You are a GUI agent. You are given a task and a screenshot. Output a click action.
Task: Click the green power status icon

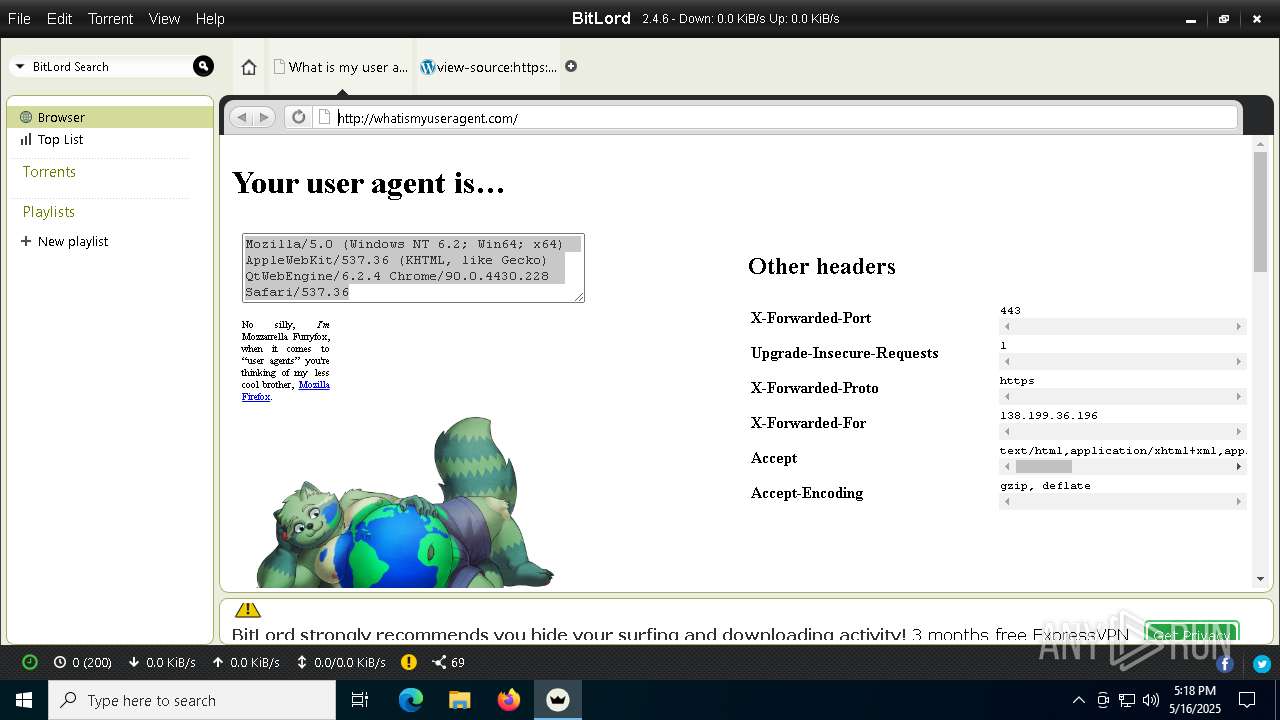(30, 662)
